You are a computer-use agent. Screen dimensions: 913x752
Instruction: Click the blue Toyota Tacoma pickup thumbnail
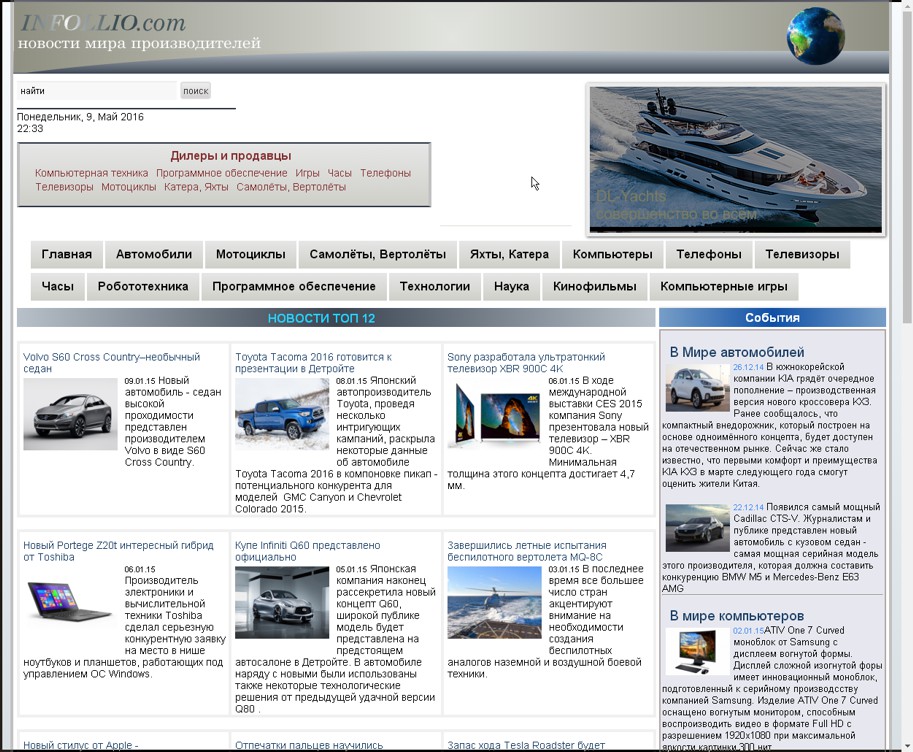click(x=282, y=414)
